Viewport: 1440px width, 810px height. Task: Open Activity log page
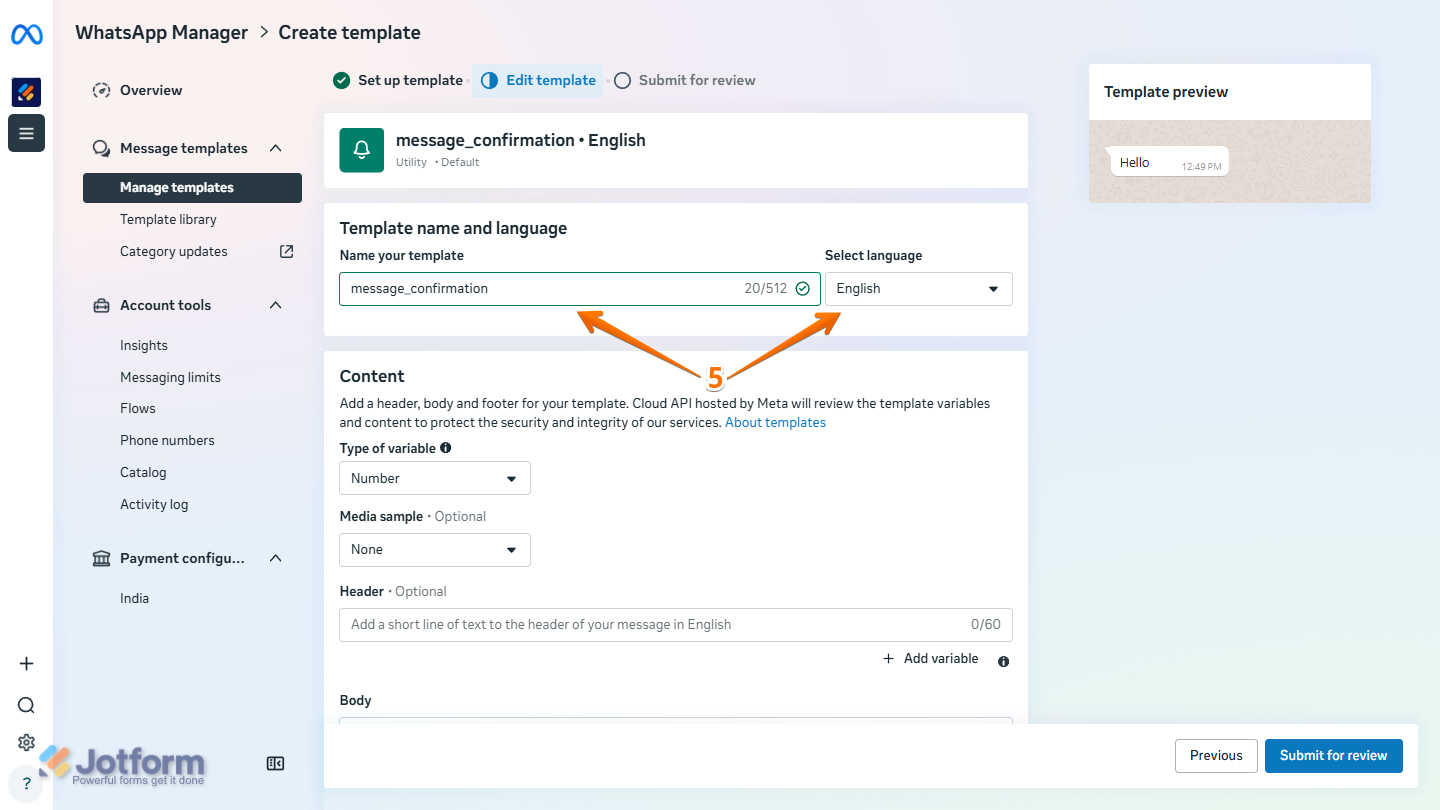coord(154,504)
